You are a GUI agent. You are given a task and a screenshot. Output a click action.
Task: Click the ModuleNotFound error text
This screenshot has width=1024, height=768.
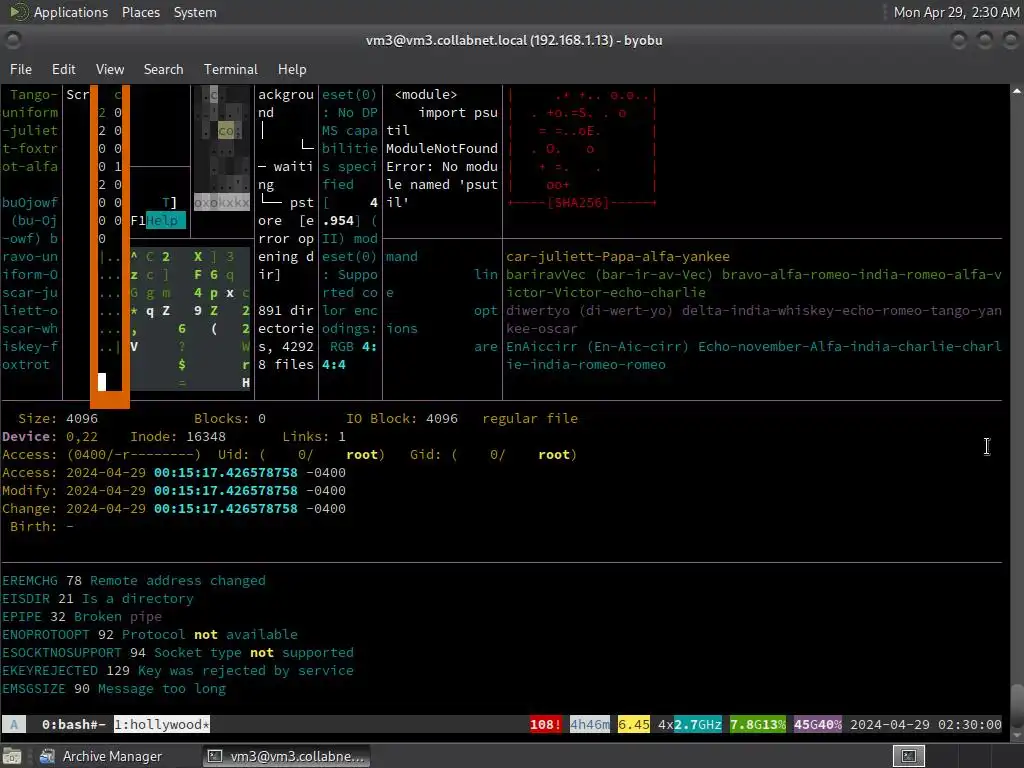click(x=441, y=148)
